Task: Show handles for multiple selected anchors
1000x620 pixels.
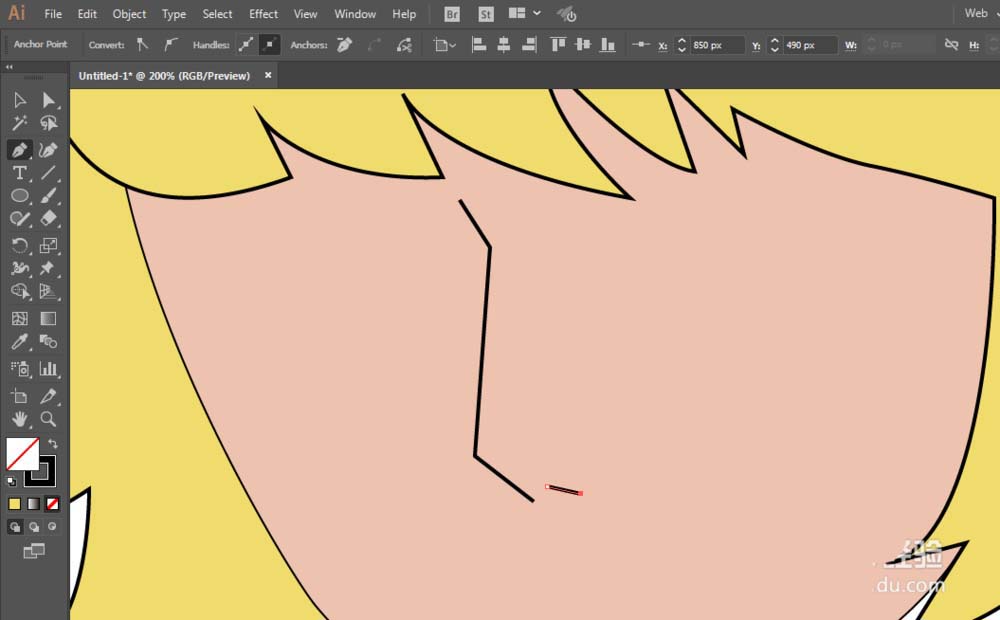Action: click(x=246, y=45)
